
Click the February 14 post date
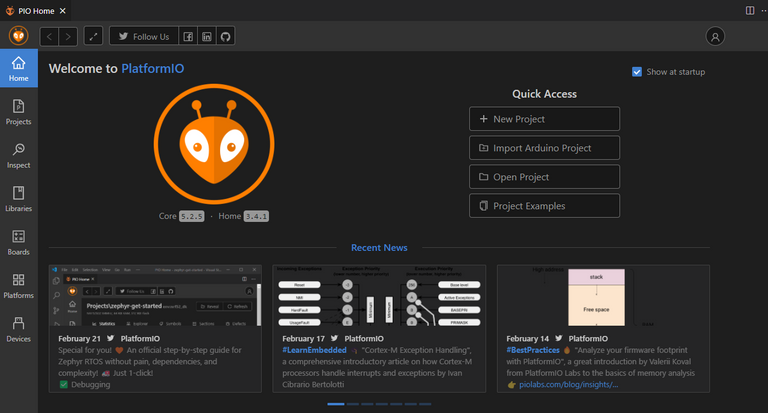coord(528,339)
